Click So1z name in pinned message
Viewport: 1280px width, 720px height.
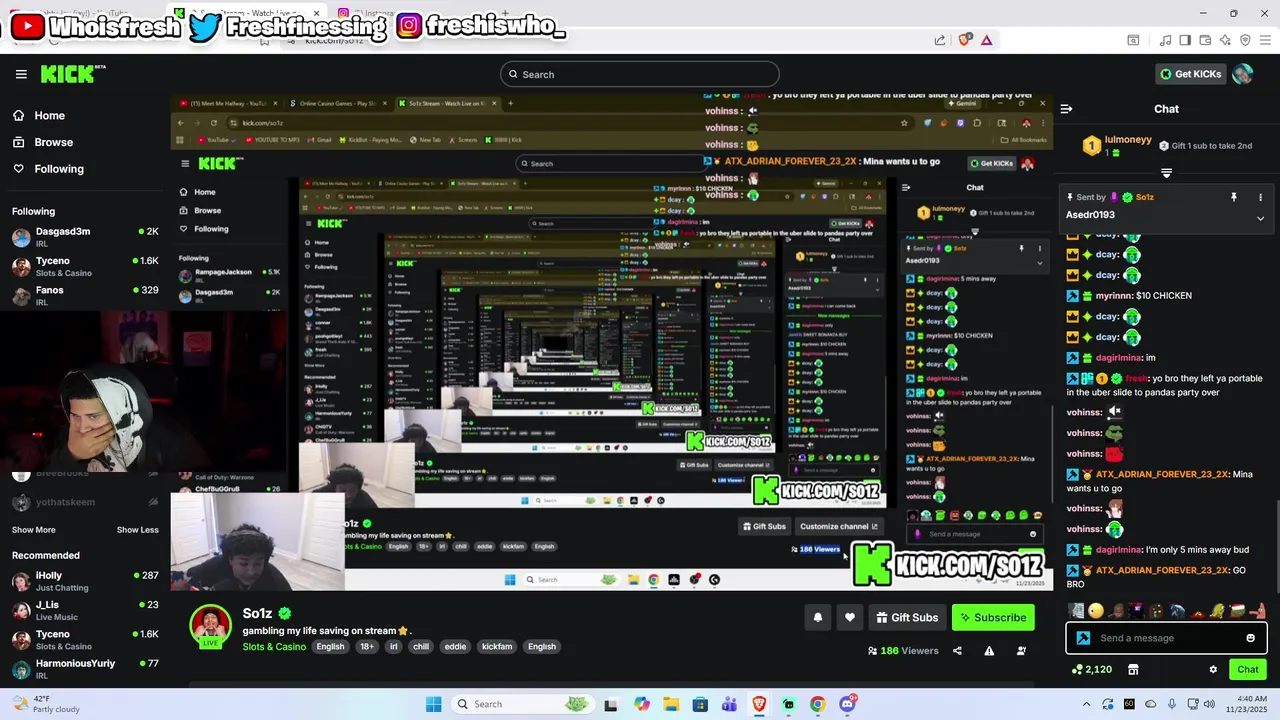1144,197
